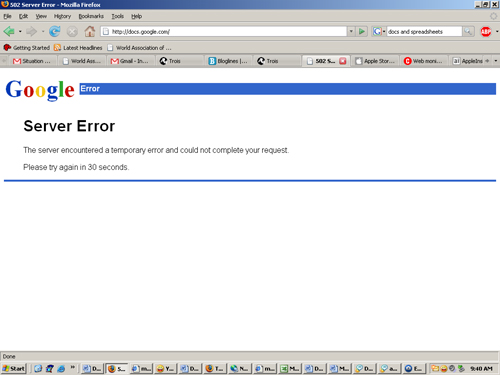Viewport: 500px width, 375px height.
Task: Open the quick launch overflow chevron
Action: (72, 367)
